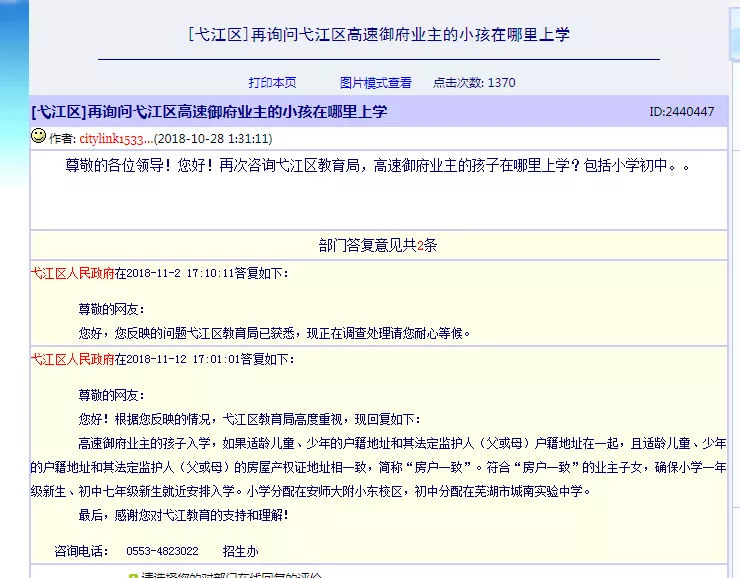Click the closing line 最后，感谢您对弋江教育的支持

(183, 515)
